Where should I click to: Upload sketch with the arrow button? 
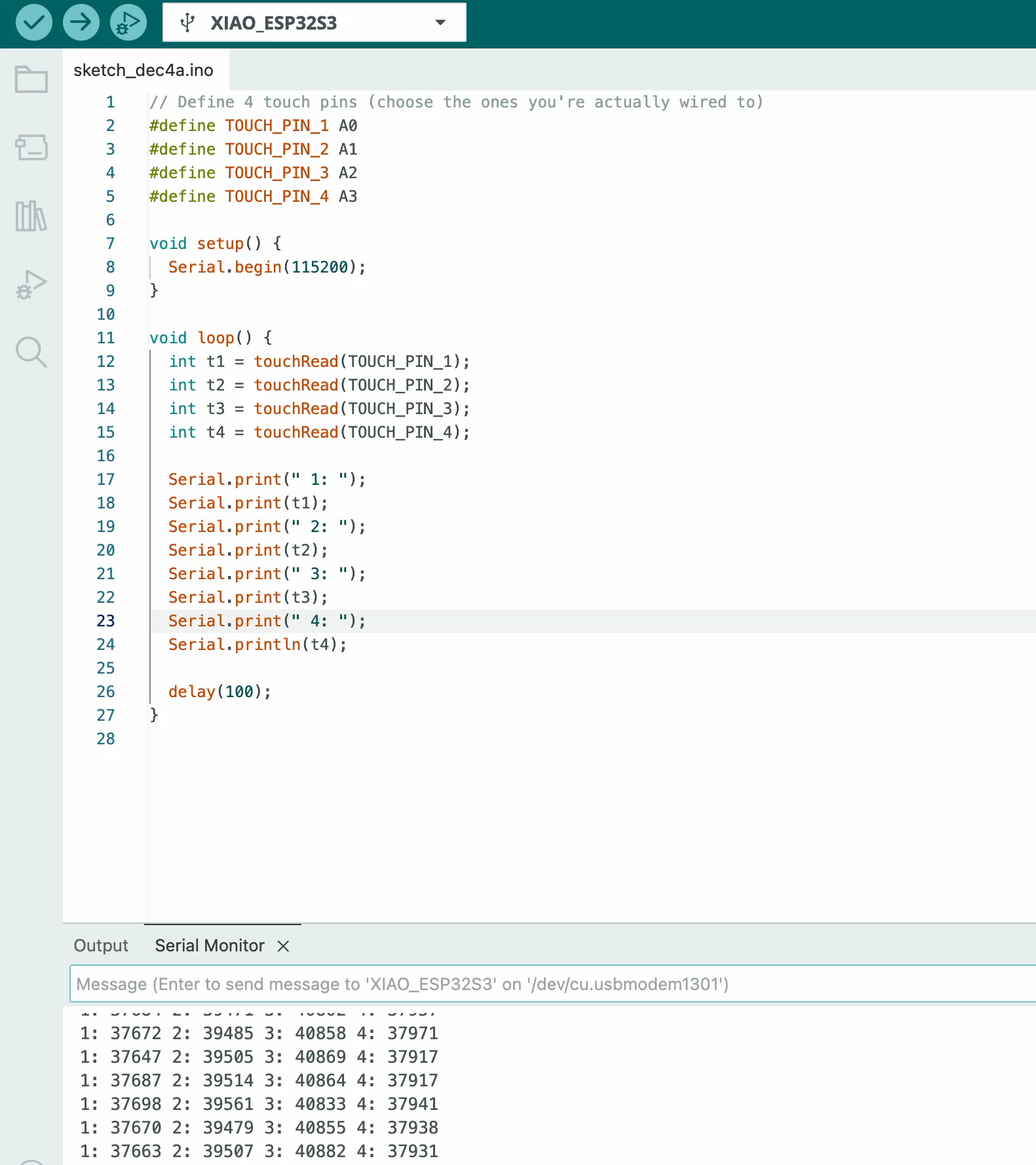[81, 22]
